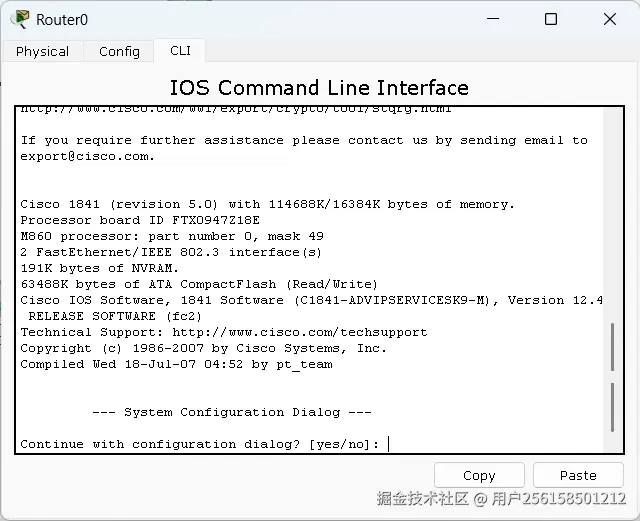Image resolution: width=640 pixels, height=521 pixels.
Task: Click 'RELEASE SOFTWARE (fc2)' line
Action: (115, 316)
